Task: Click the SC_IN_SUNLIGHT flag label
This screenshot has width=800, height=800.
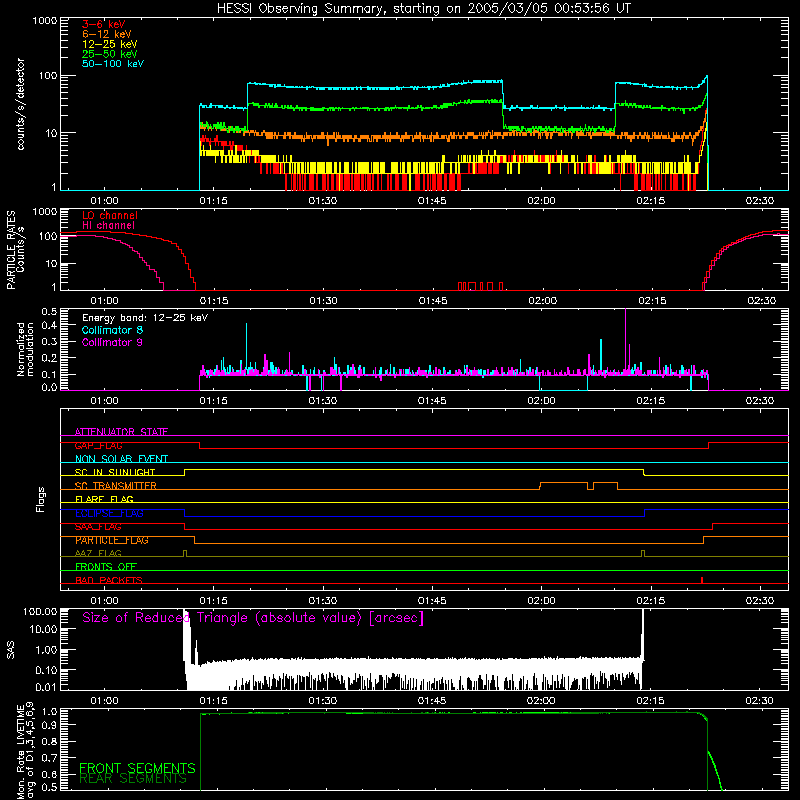Action: click(115, 472)
